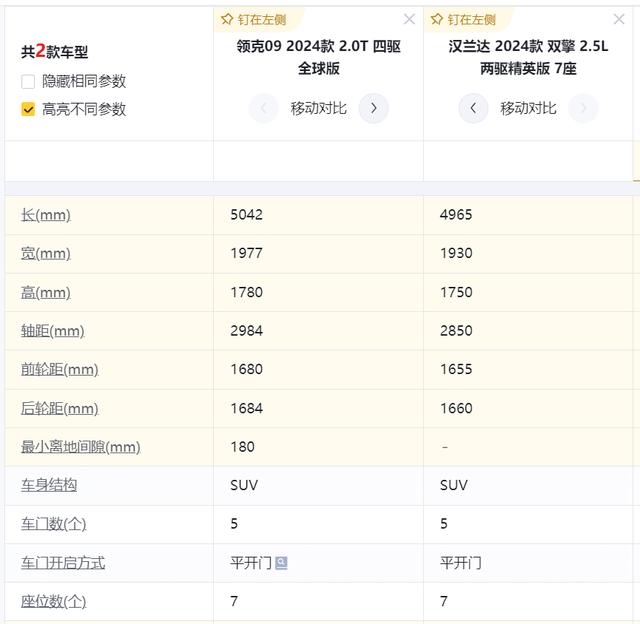The height and width of the screenshot is (624, 640).
Task: Select the 汉兰达 rear track value 1660
Action: pyautogui.click(x=456, y=408)
